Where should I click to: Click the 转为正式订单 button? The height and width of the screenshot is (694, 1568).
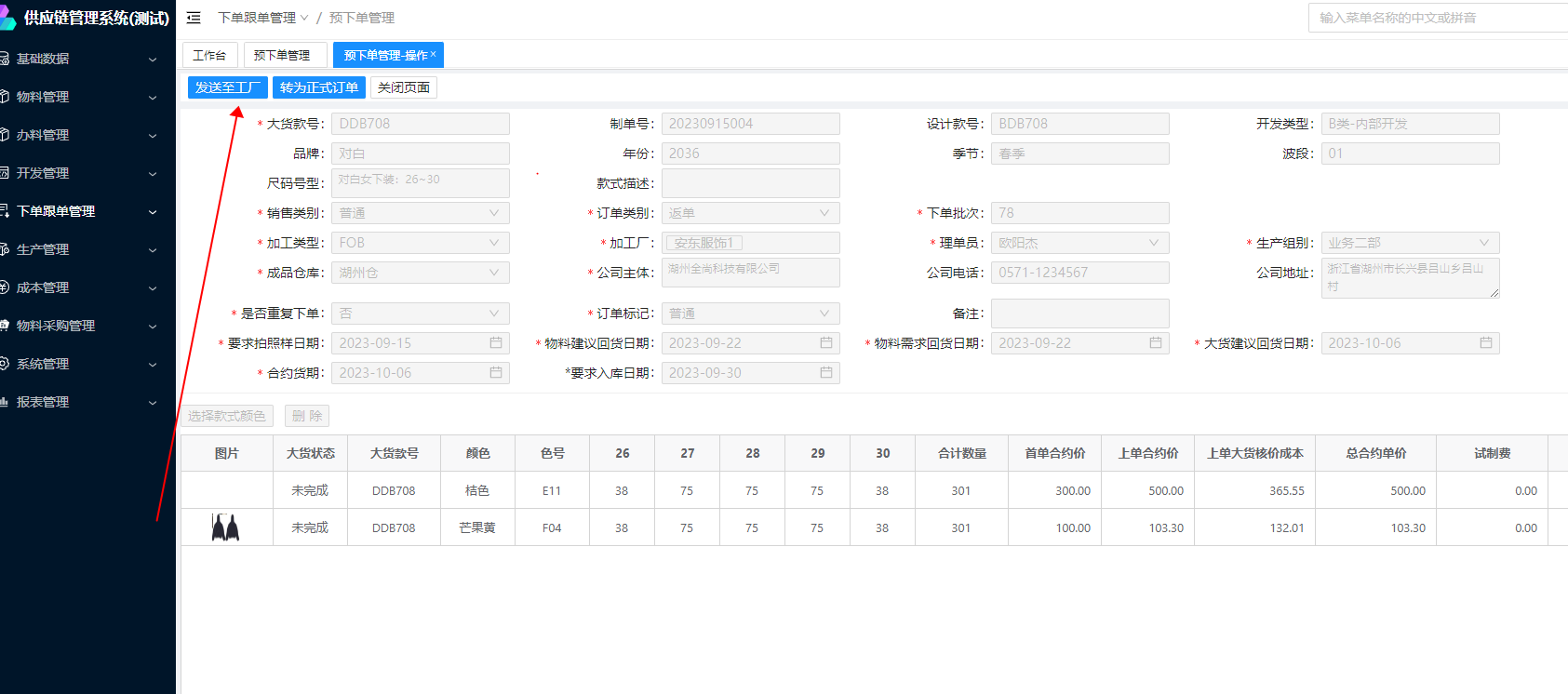[x=318, y=87]
